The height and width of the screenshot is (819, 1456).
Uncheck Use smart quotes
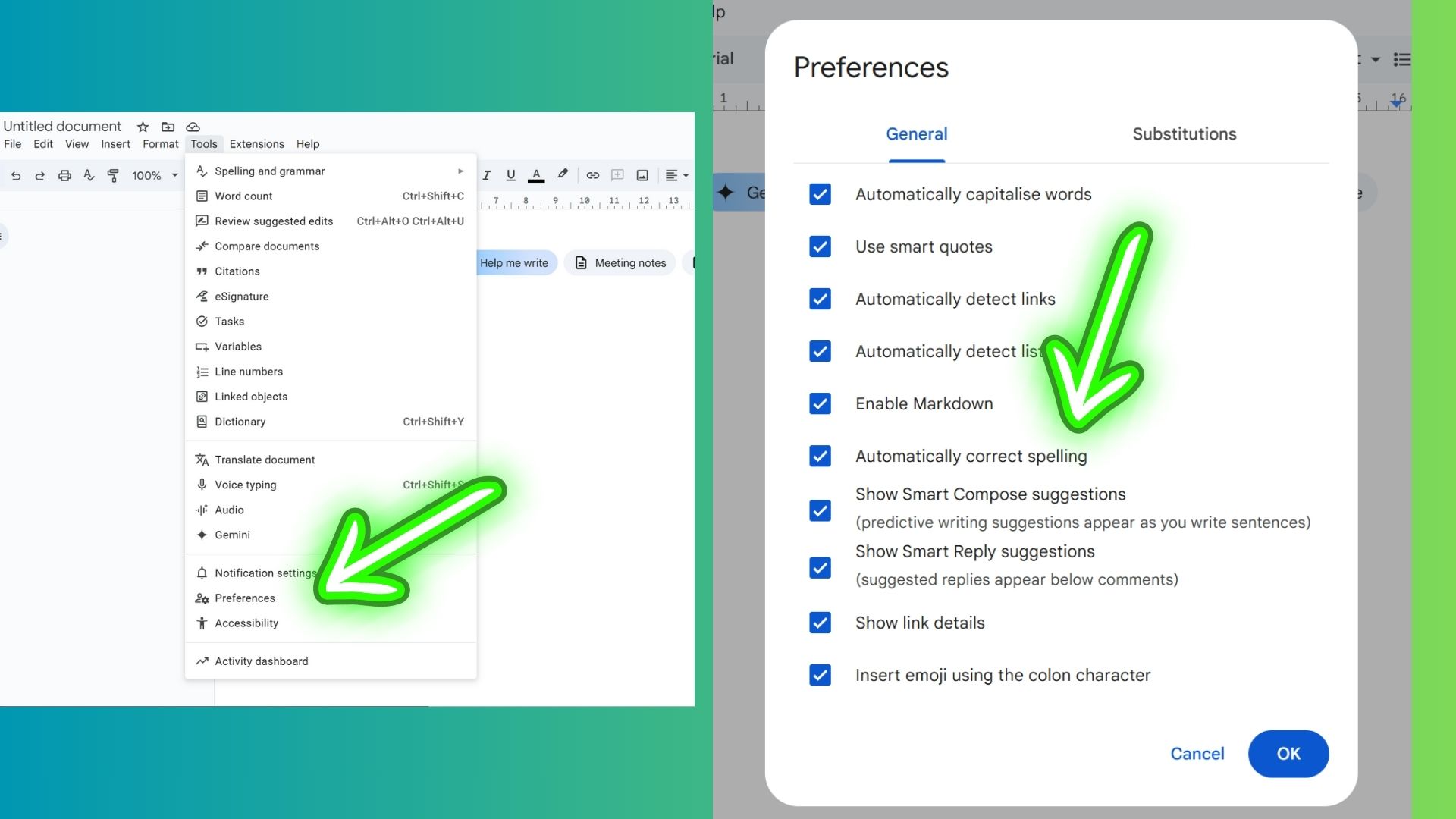coord(820,246)
